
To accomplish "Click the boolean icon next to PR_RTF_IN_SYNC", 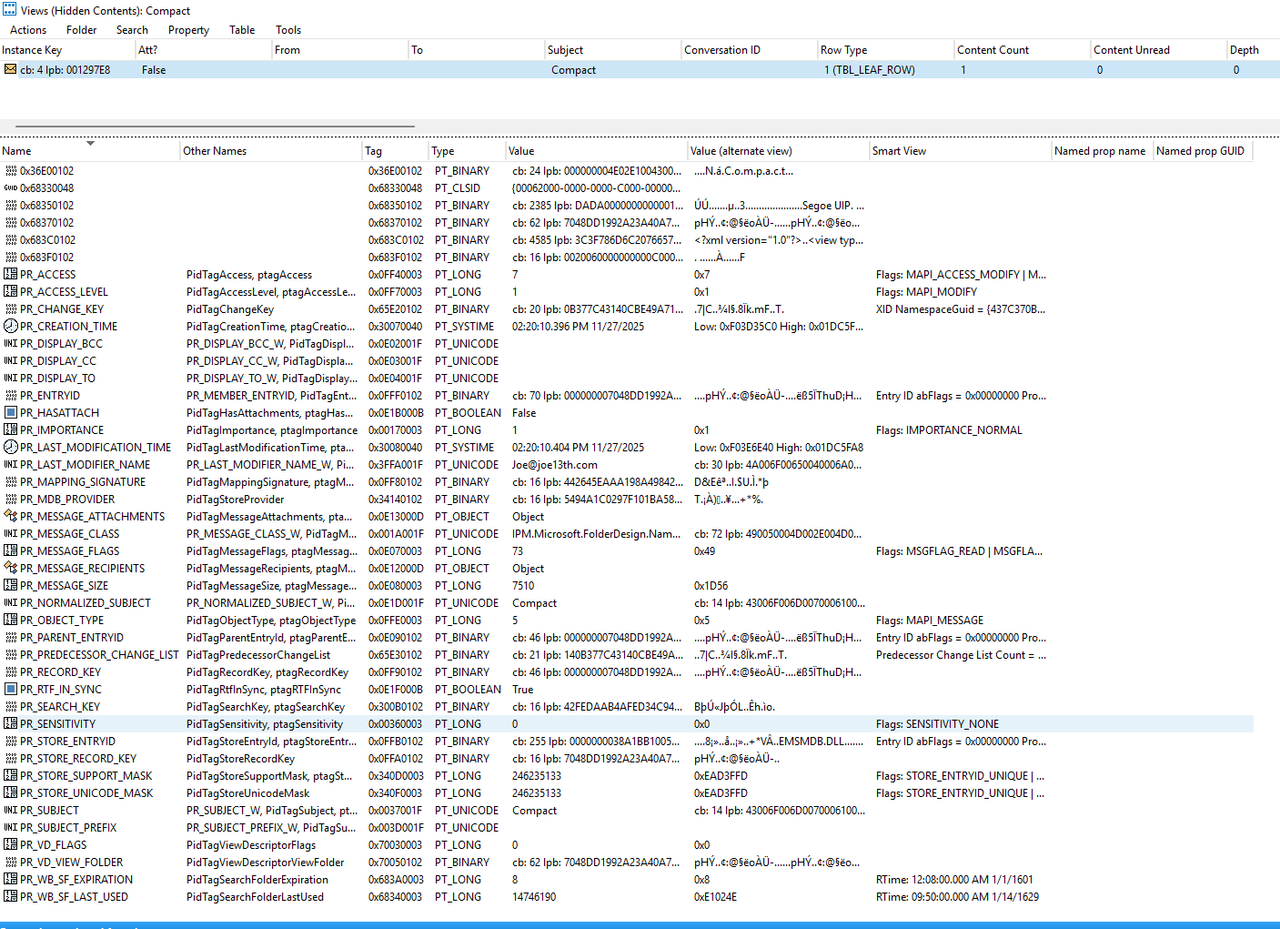I will (10, 689).
